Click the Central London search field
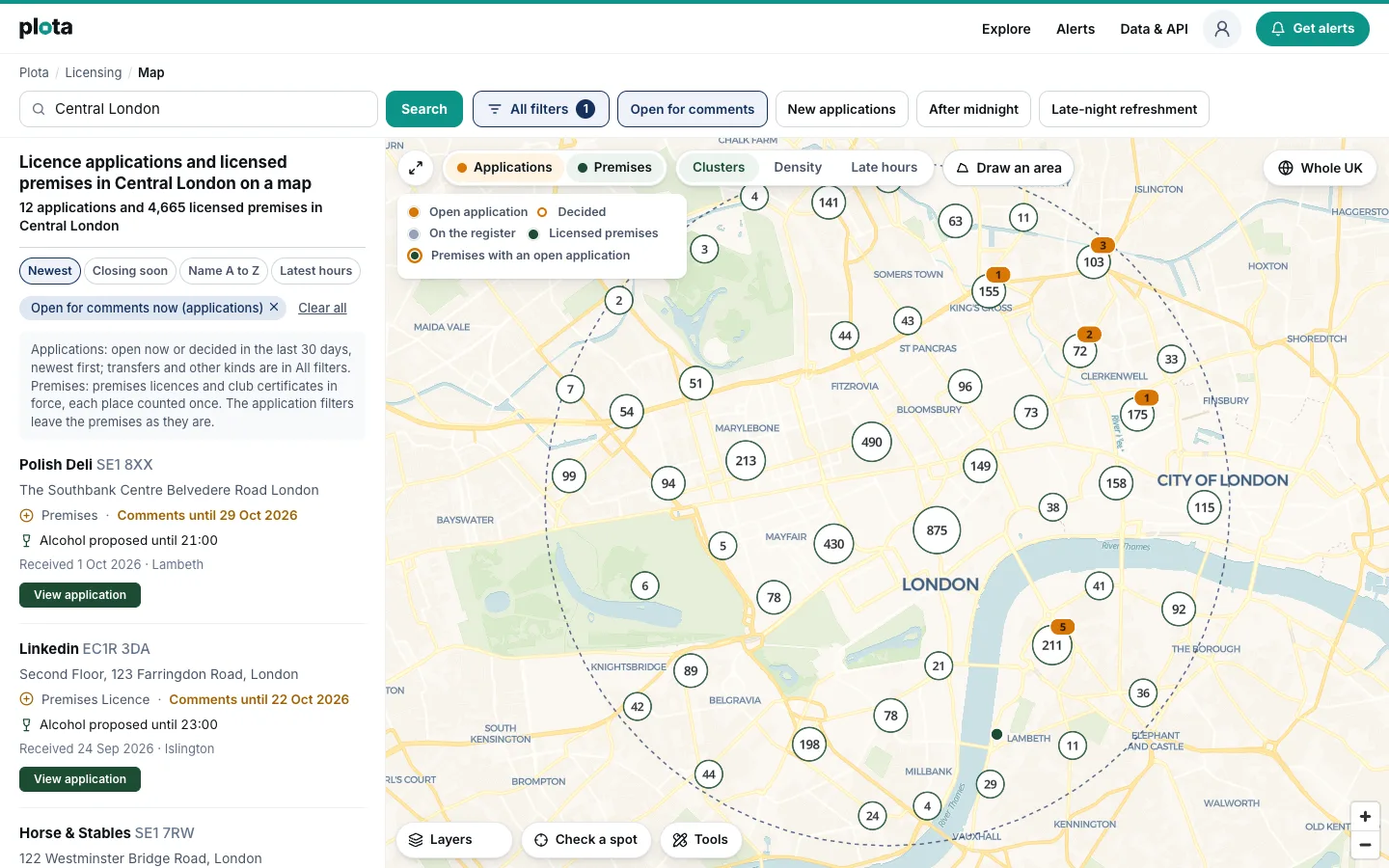1389x868 pixels. coord(199,109)
